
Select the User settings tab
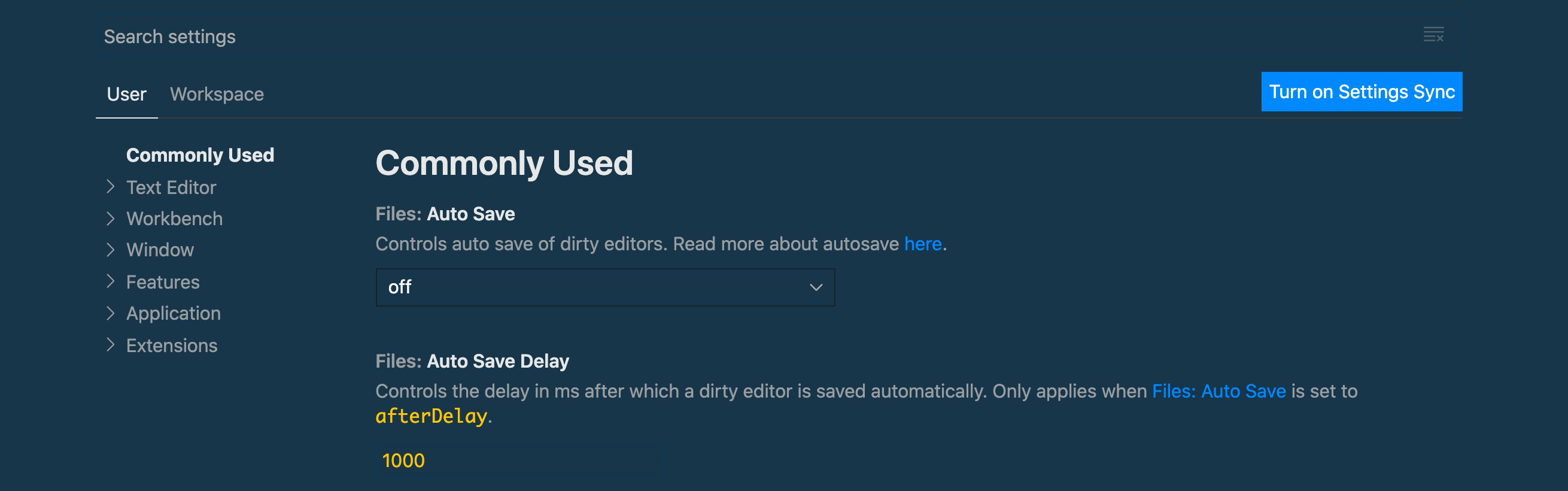127,94
